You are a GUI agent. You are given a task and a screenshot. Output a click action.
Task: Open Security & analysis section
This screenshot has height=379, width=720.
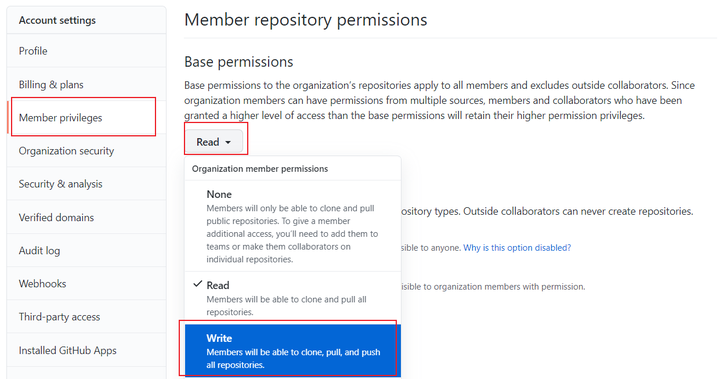86,184
